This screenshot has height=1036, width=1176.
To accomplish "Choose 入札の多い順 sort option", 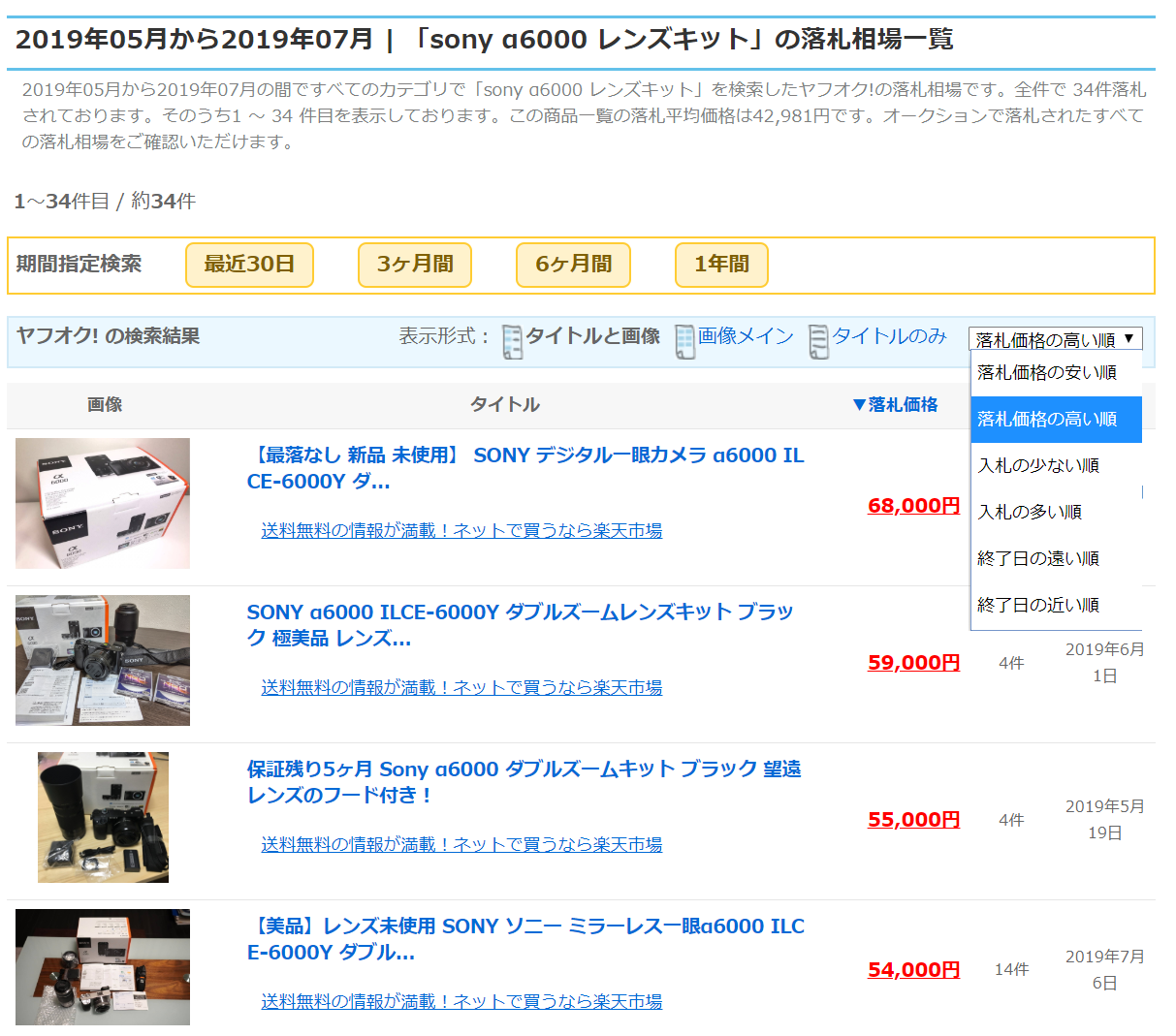I will [x=1056, y=512].
